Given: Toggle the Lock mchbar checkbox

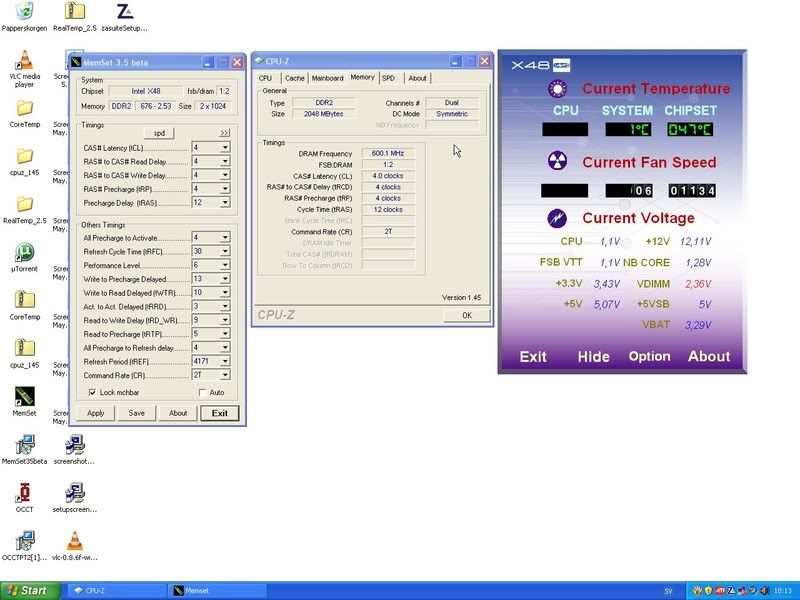Looking at the screenshot, I should tap(93, 392).
